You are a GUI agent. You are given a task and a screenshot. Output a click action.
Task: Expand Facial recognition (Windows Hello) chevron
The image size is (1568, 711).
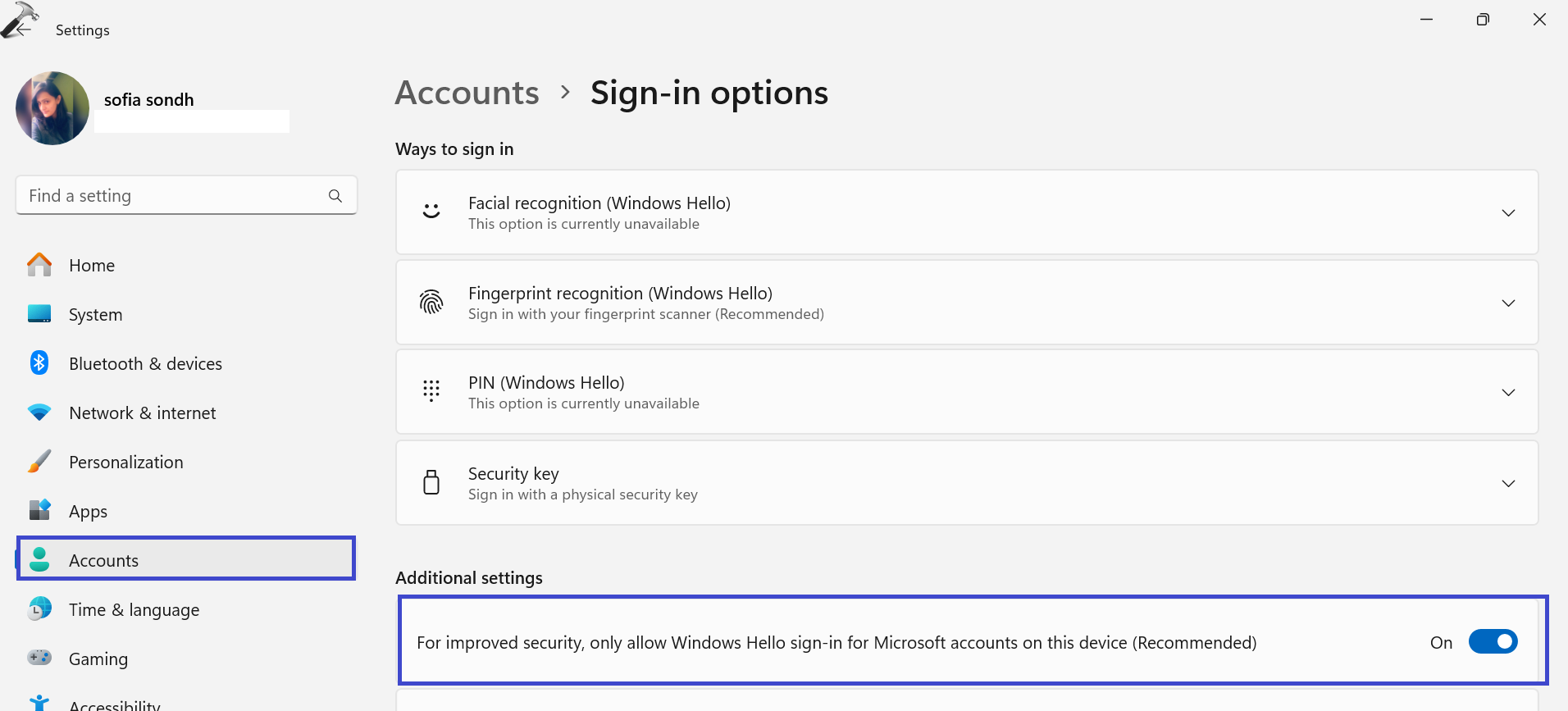(x=1507, y=213)
